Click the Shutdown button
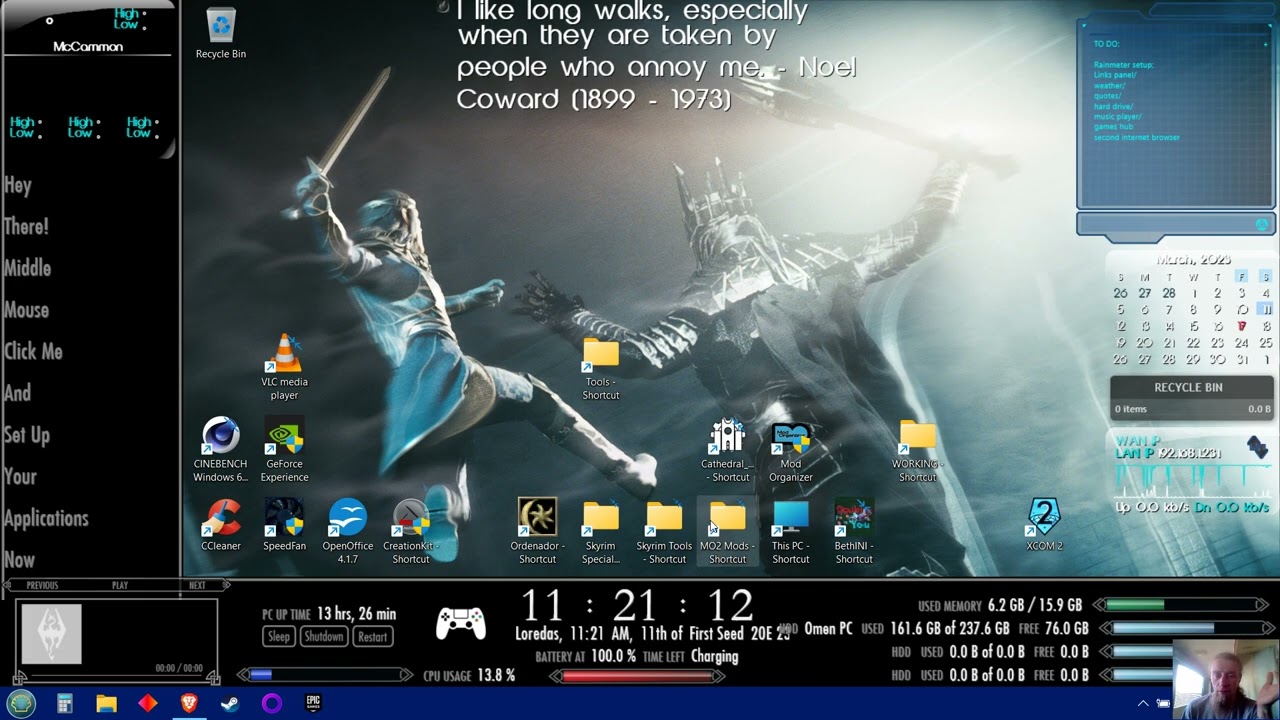The width and height of the screenshot is (1280, 720). click(x=323, y=637)
